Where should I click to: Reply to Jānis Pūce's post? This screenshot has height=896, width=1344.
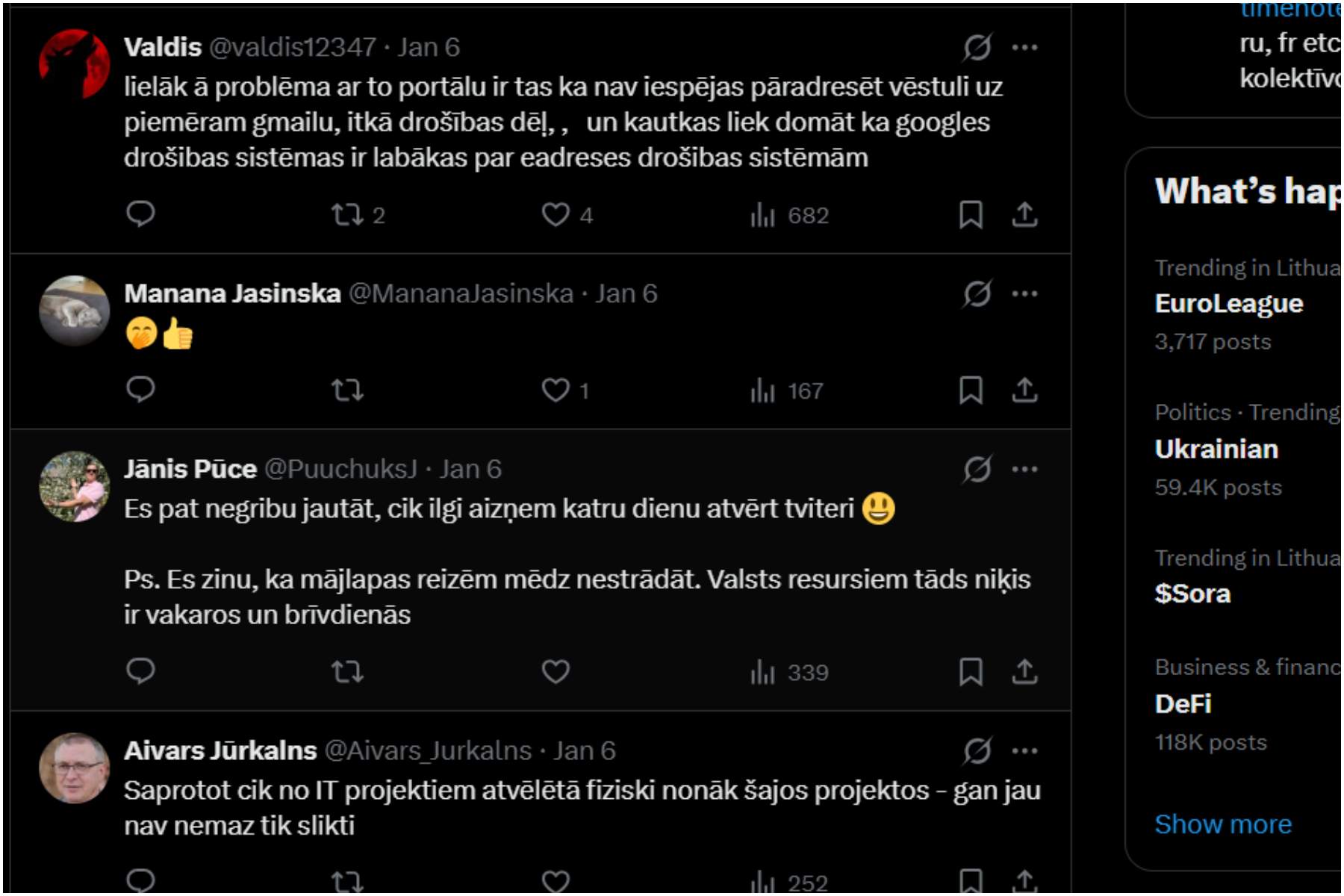point(140,671)
